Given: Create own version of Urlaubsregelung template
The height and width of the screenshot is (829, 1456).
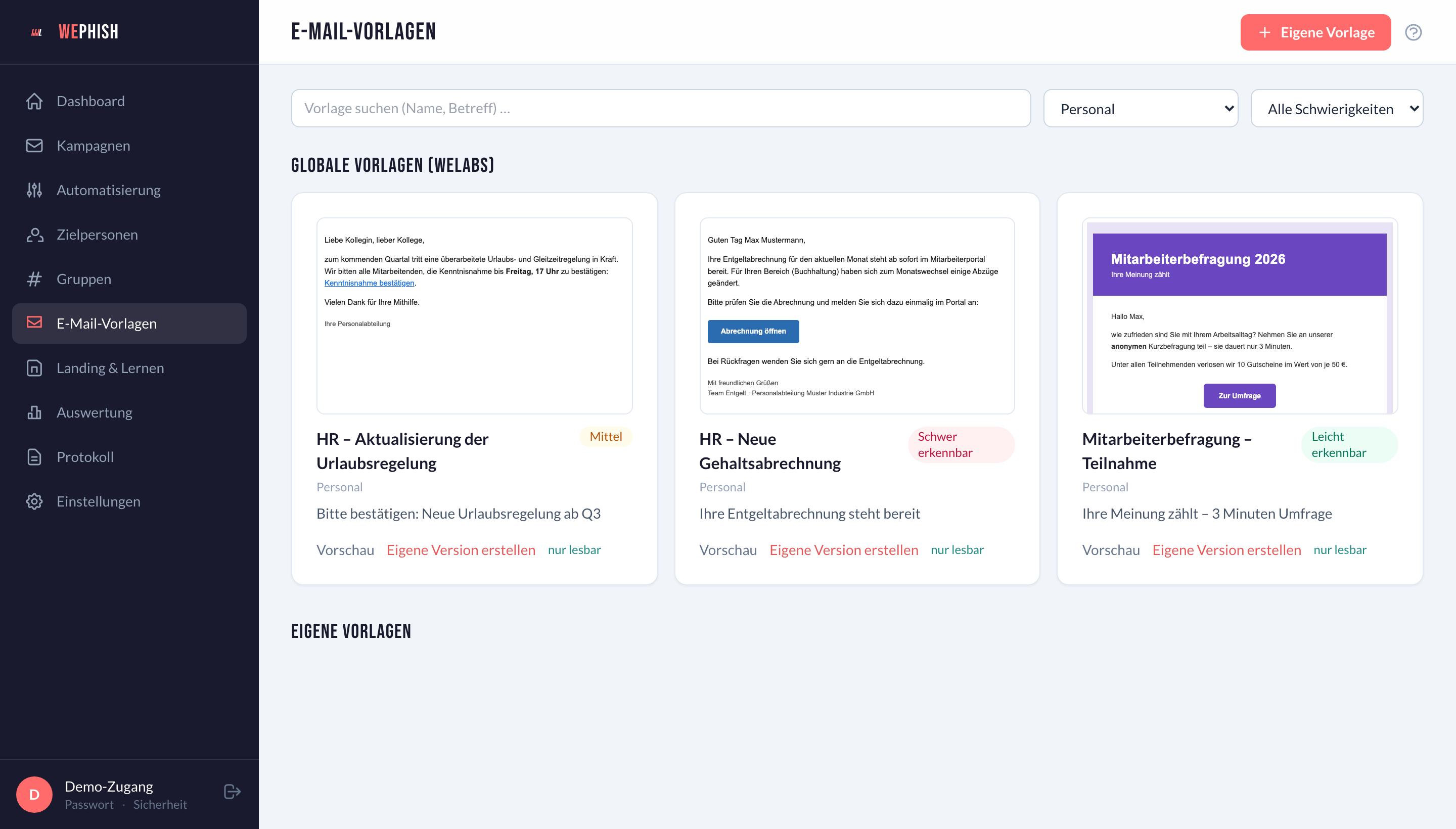Looking at the screenshot, I should (x=461, y=550).
